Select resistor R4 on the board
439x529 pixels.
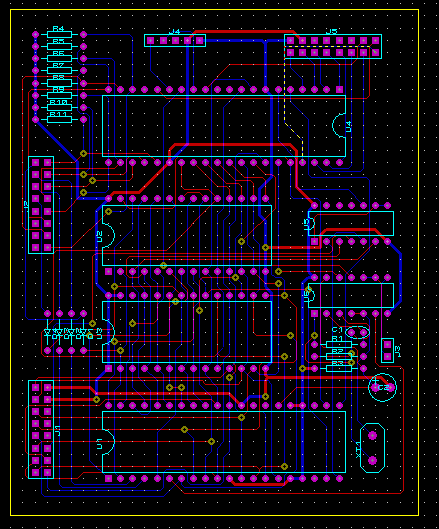pos(59,34)
